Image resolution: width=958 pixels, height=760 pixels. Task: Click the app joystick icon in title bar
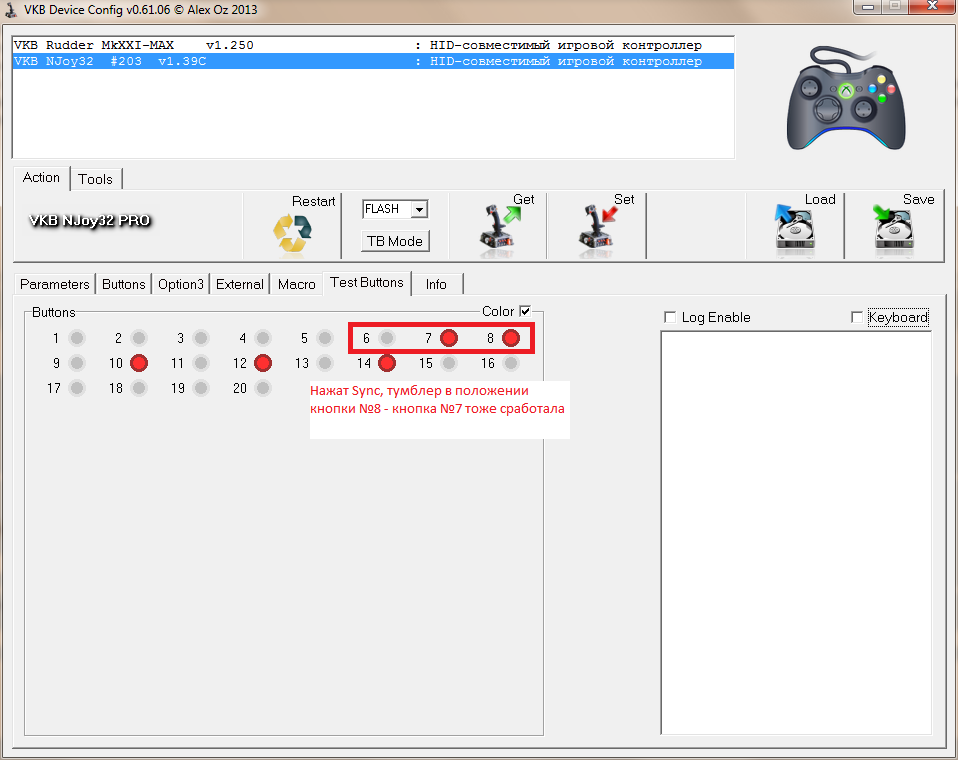point(10,9)
